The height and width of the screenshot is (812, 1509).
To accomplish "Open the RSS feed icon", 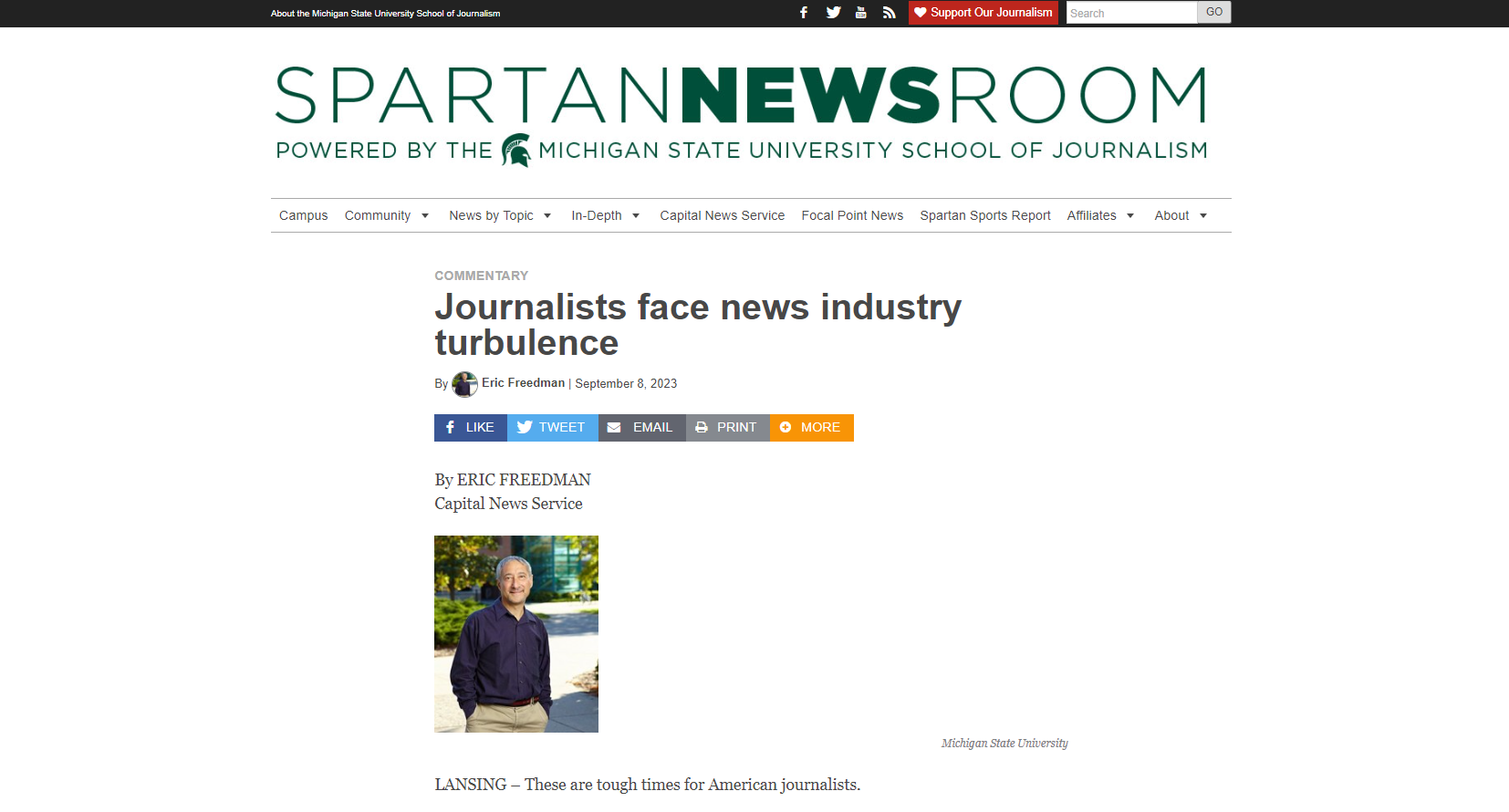I will (889, 13).
